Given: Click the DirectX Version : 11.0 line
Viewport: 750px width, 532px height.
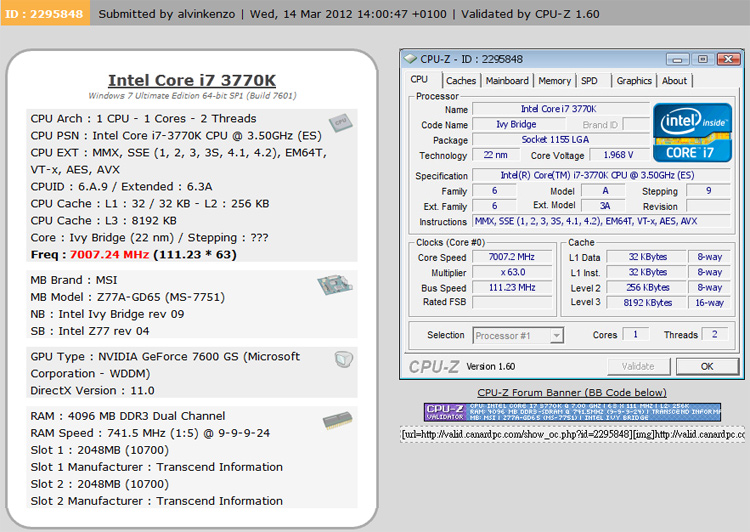Looking at the screenshot, I should pos(92,390).
